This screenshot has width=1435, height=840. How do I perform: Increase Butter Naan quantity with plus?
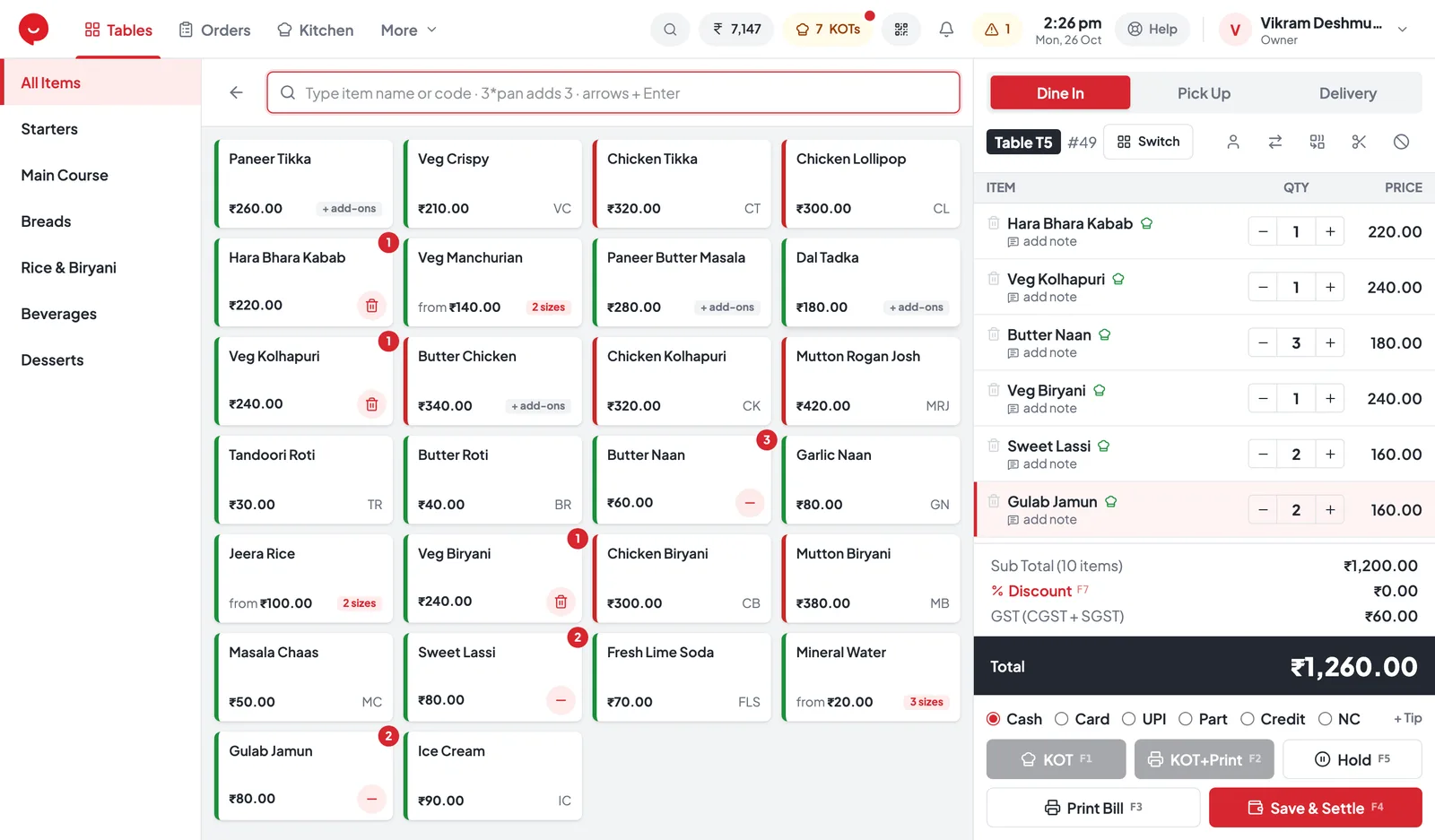click(1330, 343)
